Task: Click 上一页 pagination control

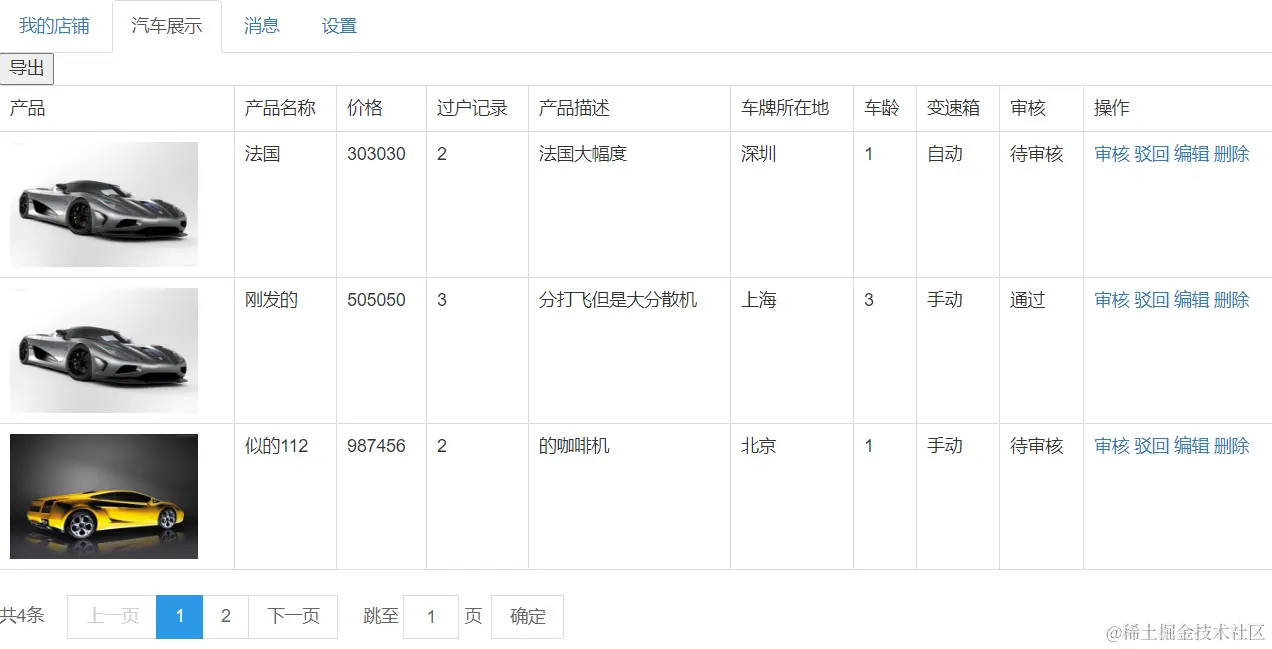Action: click(110, 616)
